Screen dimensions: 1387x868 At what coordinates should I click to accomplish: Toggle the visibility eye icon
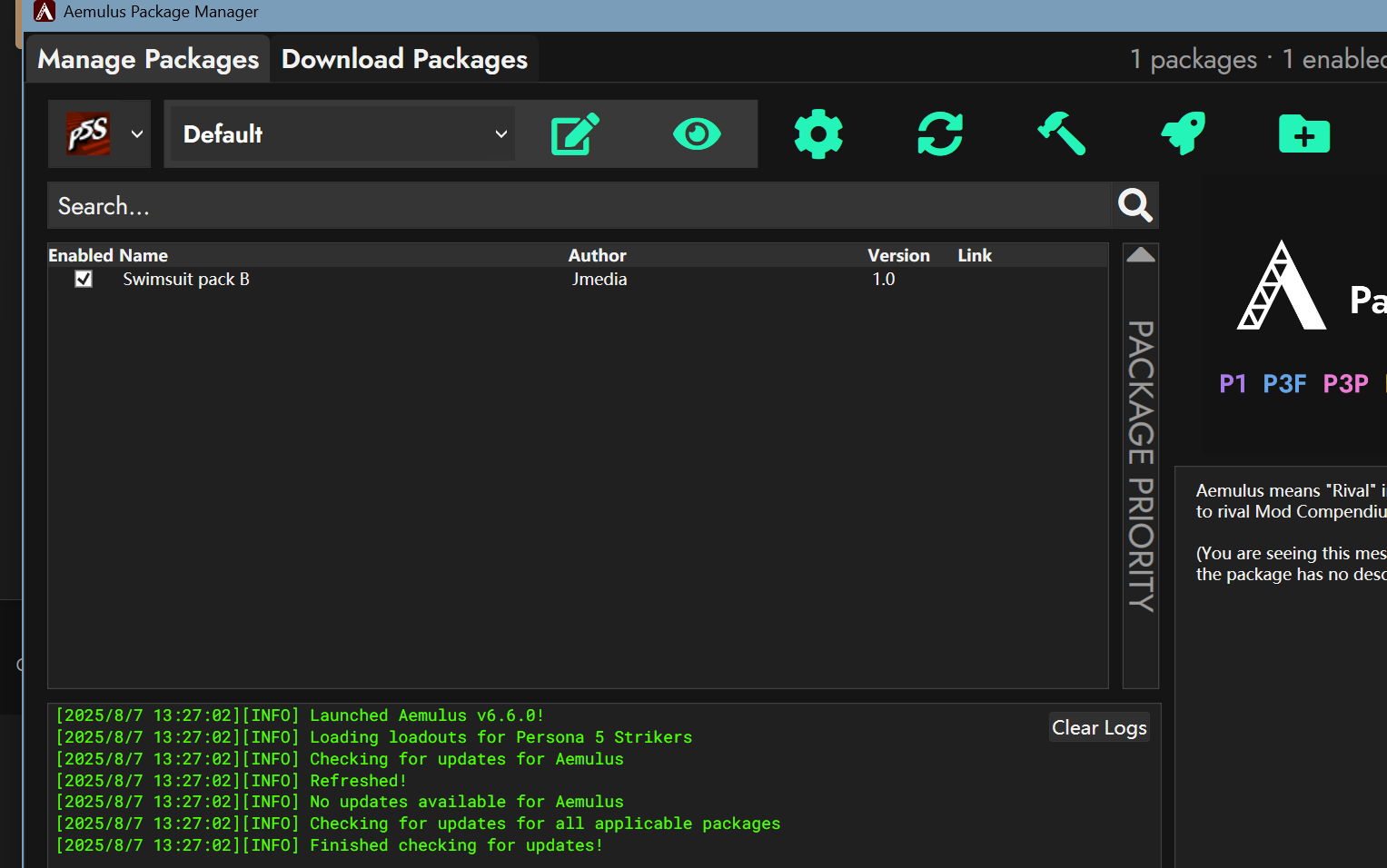[697, 134]
